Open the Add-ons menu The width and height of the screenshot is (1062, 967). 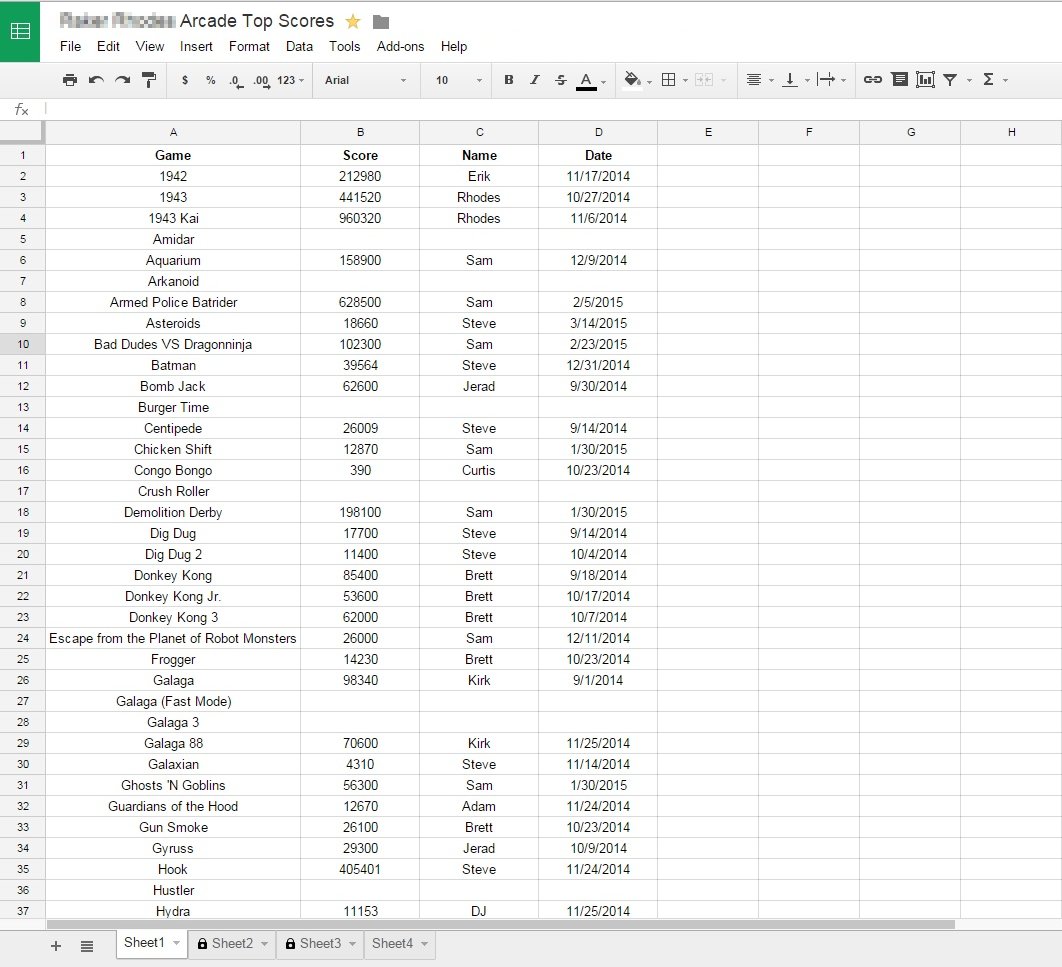(x=400, y=46)
